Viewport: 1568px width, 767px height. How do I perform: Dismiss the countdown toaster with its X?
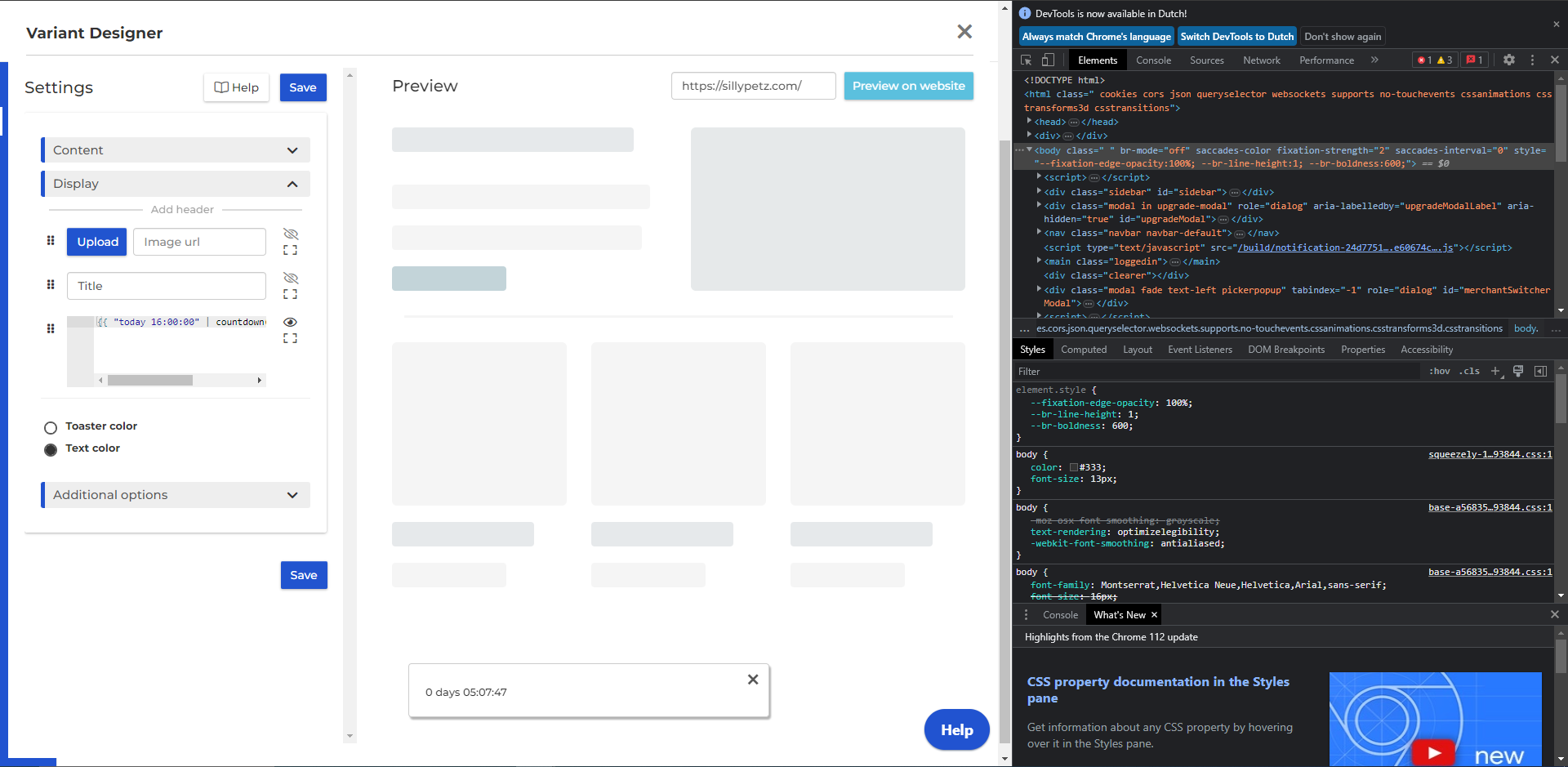(x=753, y=680)
